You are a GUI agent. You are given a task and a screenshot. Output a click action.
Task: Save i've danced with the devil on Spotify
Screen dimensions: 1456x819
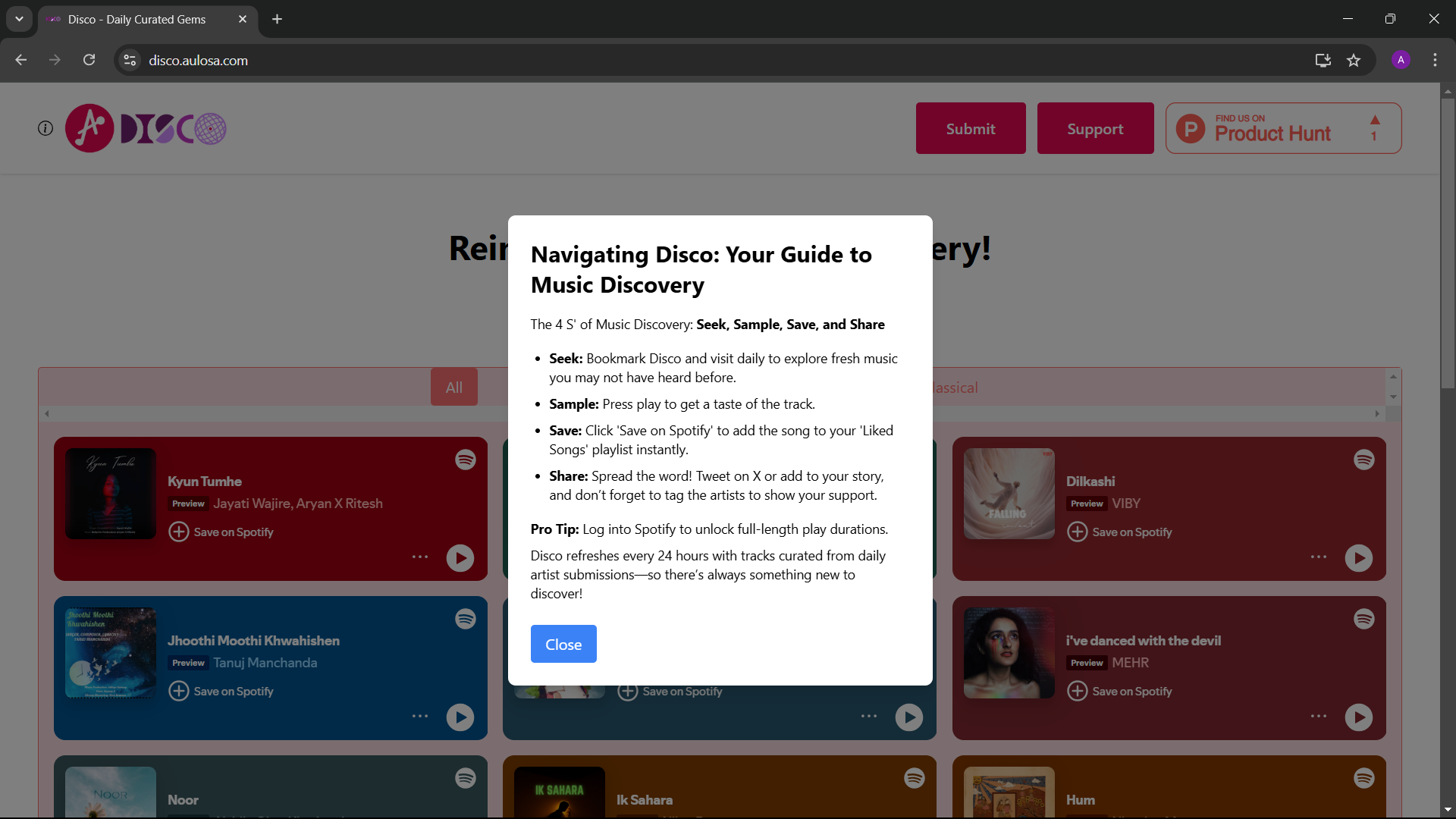pyautogui.click(x=1119, y=691)
